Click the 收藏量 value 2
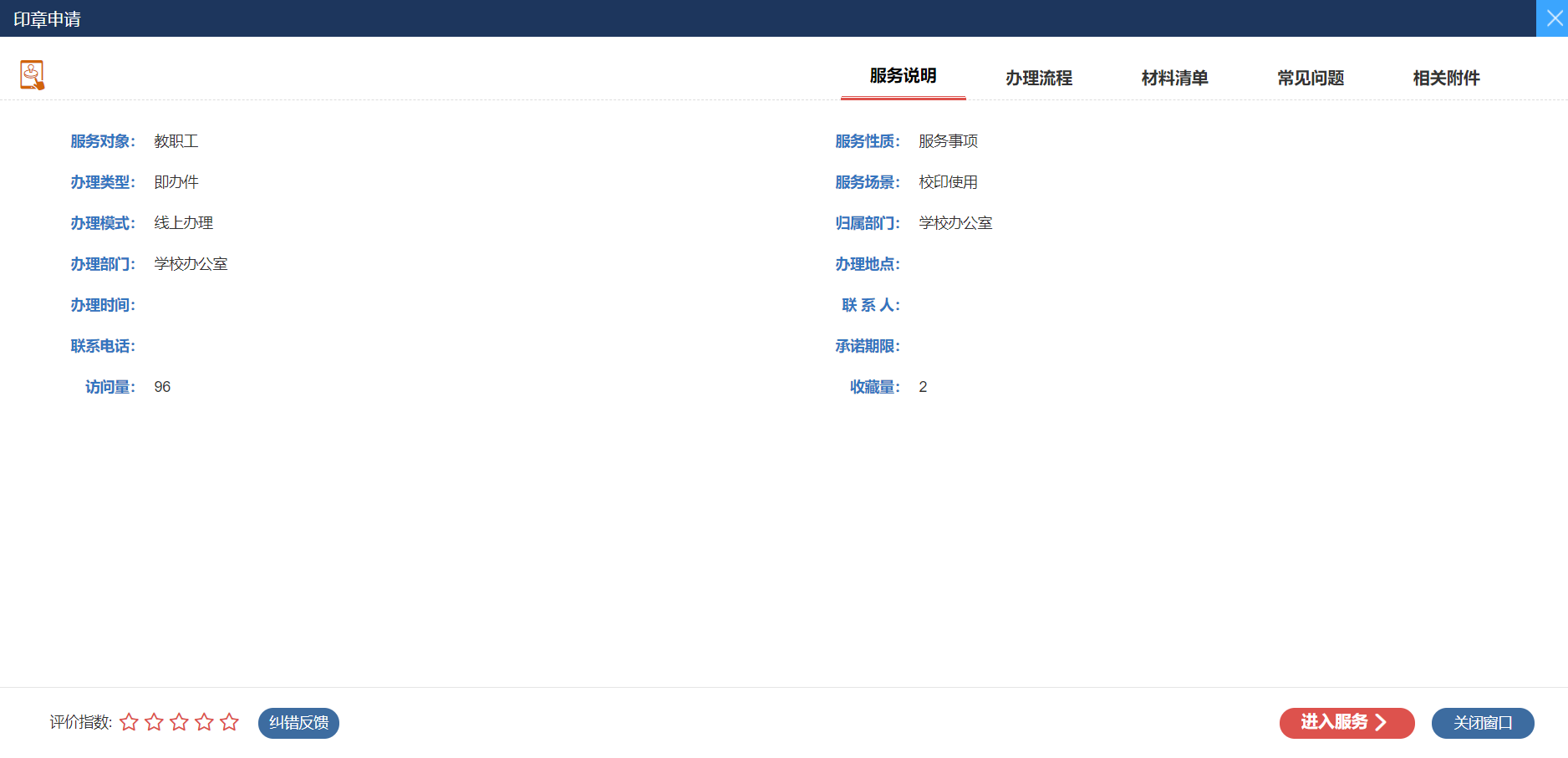The width and height of the screenshot is (1568, 758). (x=923, y=387)
